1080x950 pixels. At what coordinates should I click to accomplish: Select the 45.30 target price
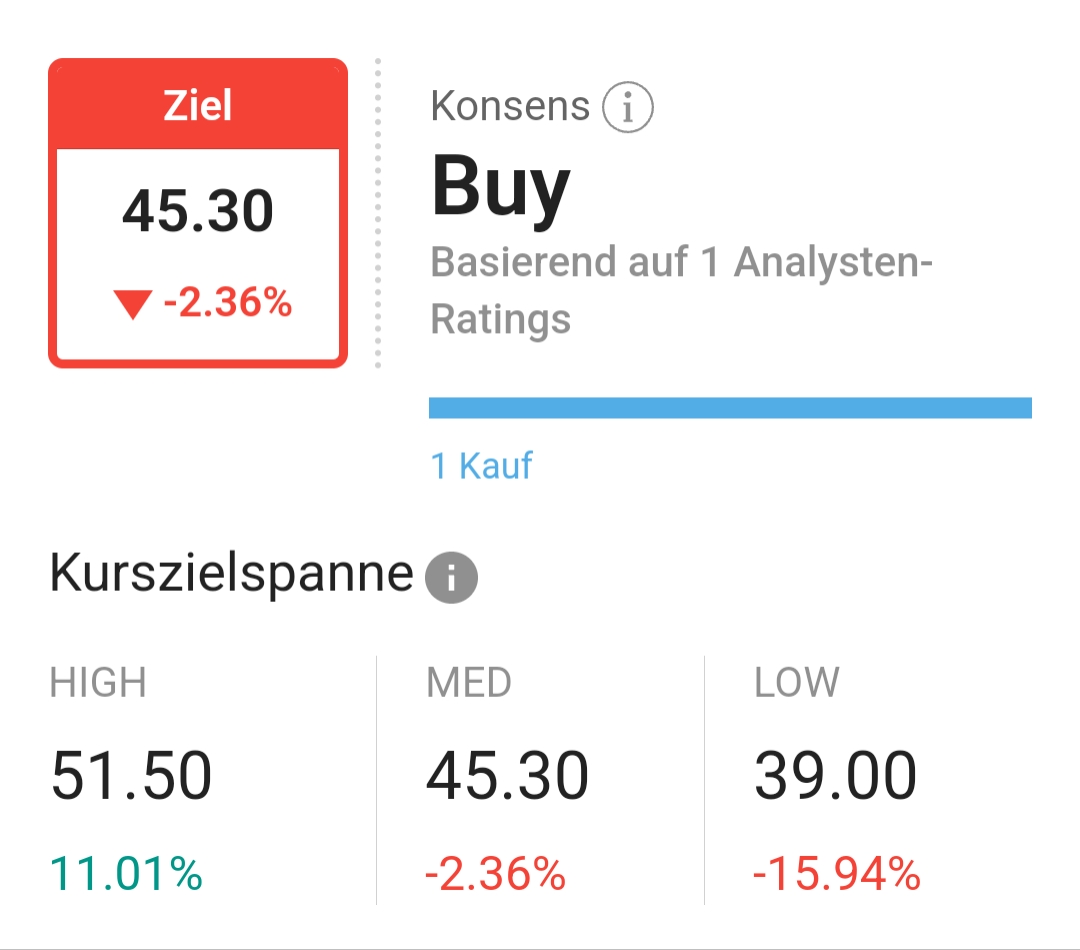pyautogui.click(x=198, y=211)
